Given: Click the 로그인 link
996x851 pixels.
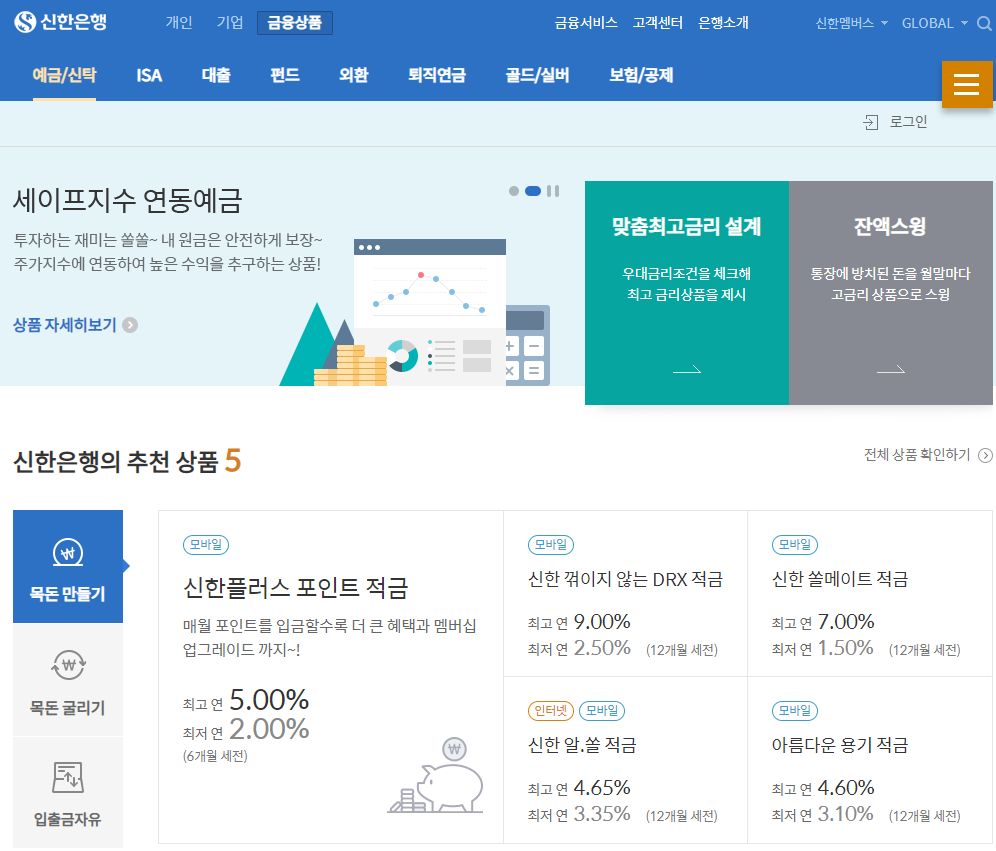Looking at the screenshot, I should 908,122.
